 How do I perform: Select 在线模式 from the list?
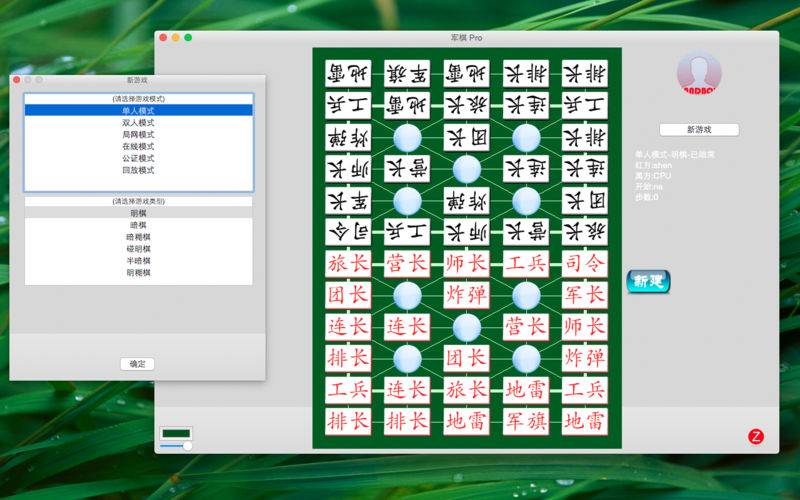pos(138,146)
